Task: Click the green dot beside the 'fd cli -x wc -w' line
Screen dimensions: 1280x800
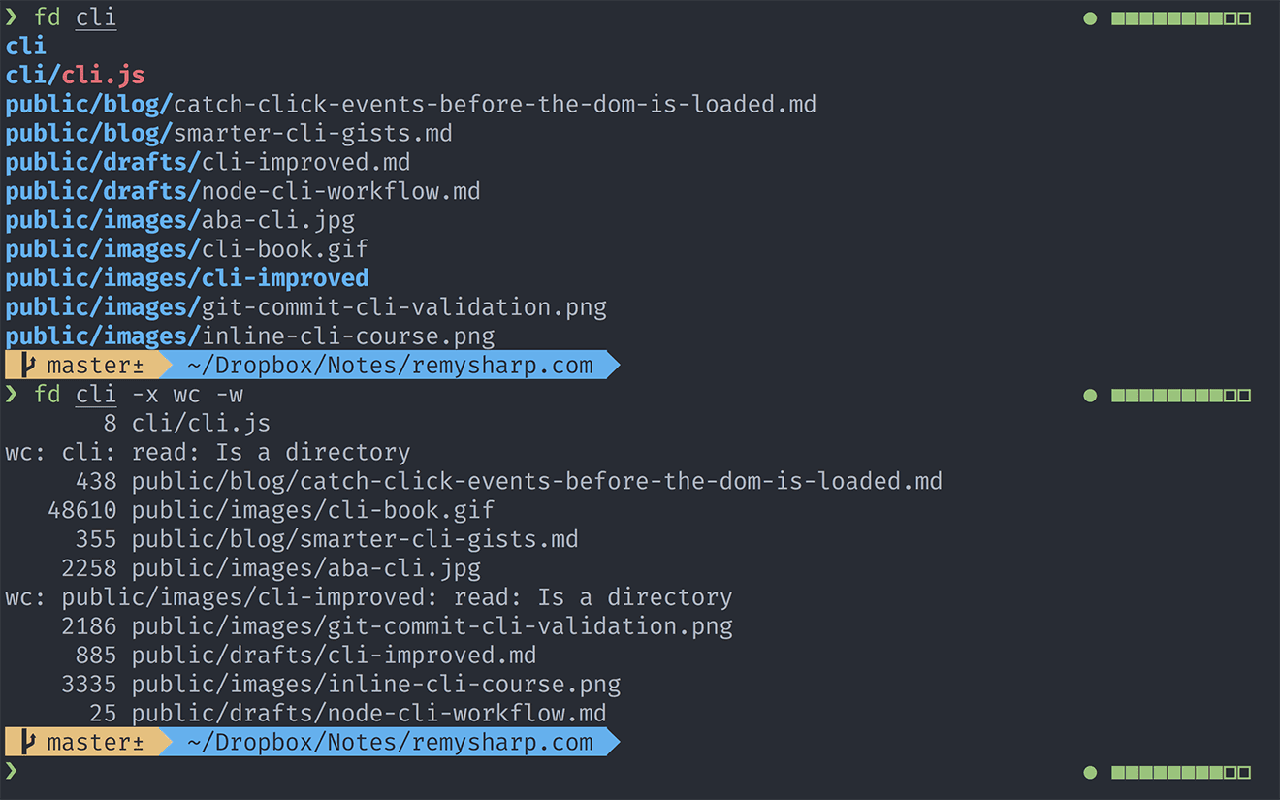Action: point(1090,395)
